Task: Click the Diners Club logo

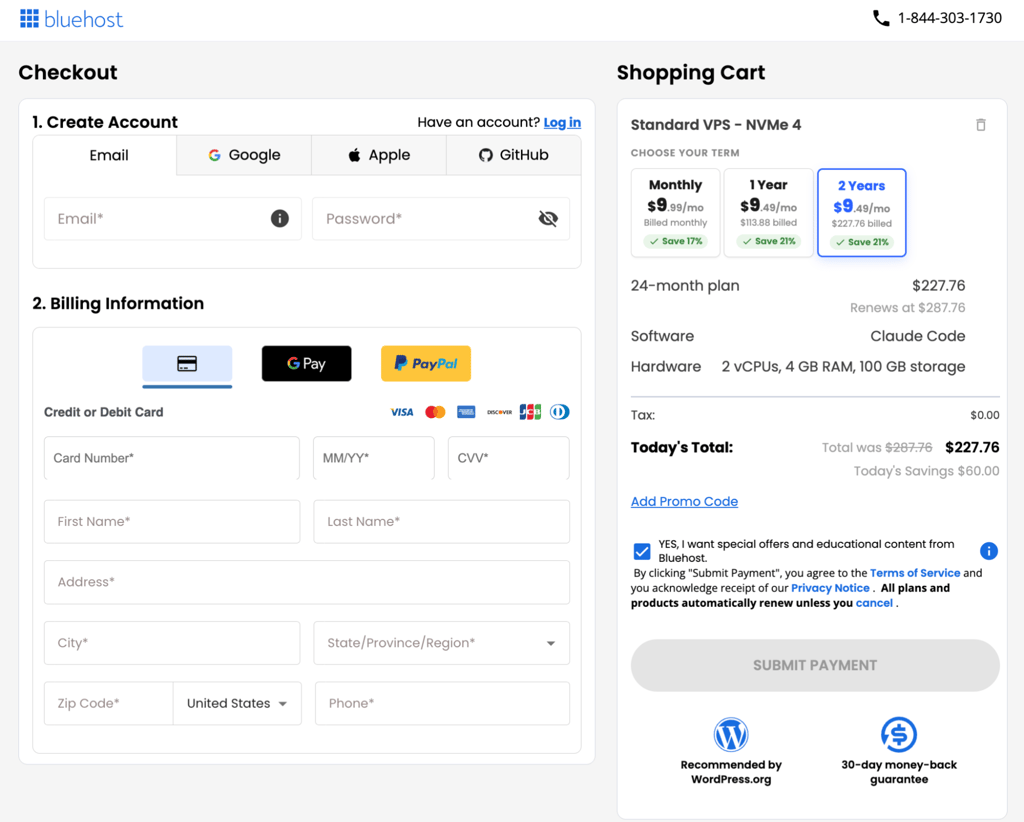Action: [x=560, y=412]
